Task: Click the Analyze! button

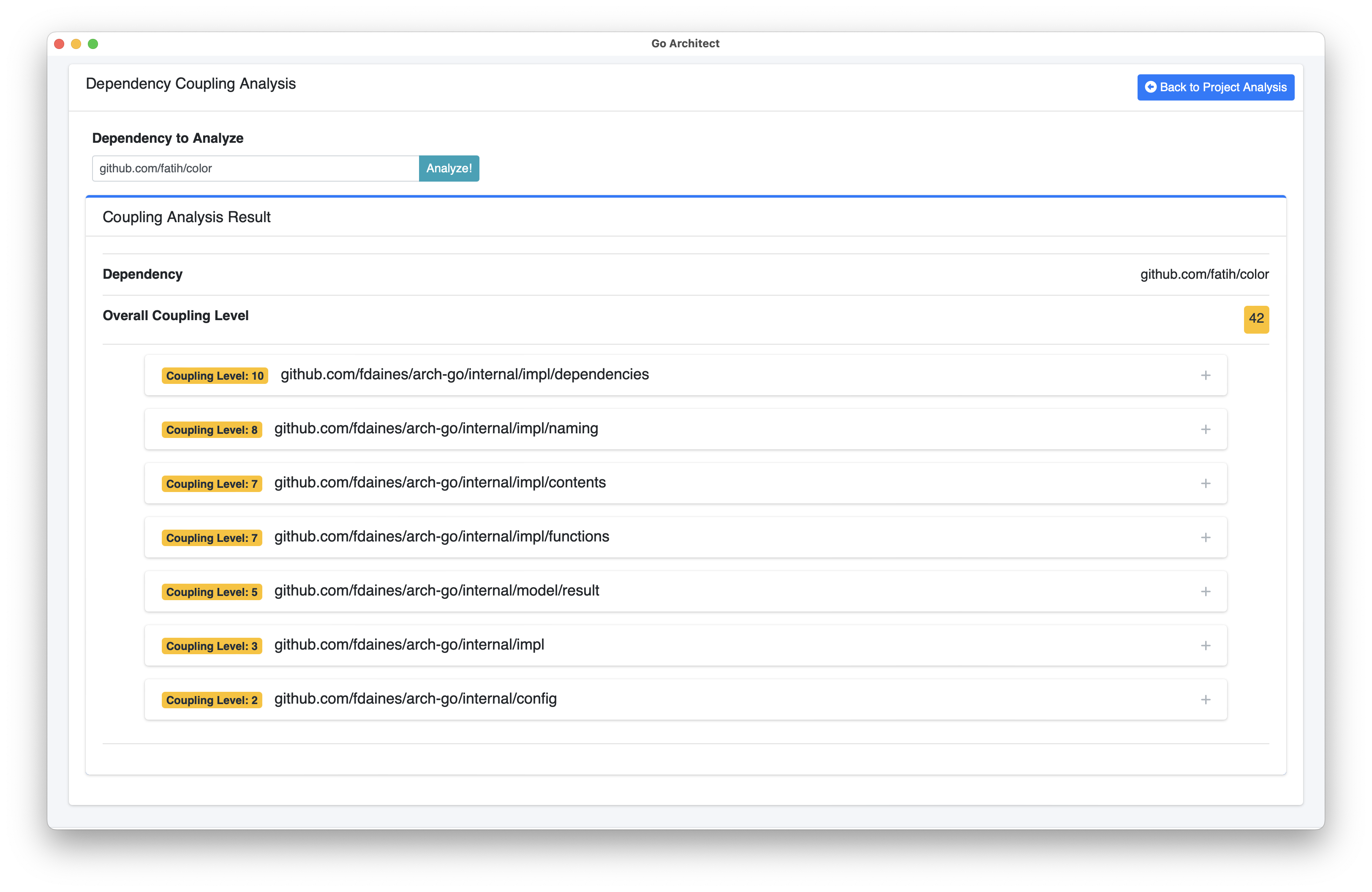Action: coord(449,168)
